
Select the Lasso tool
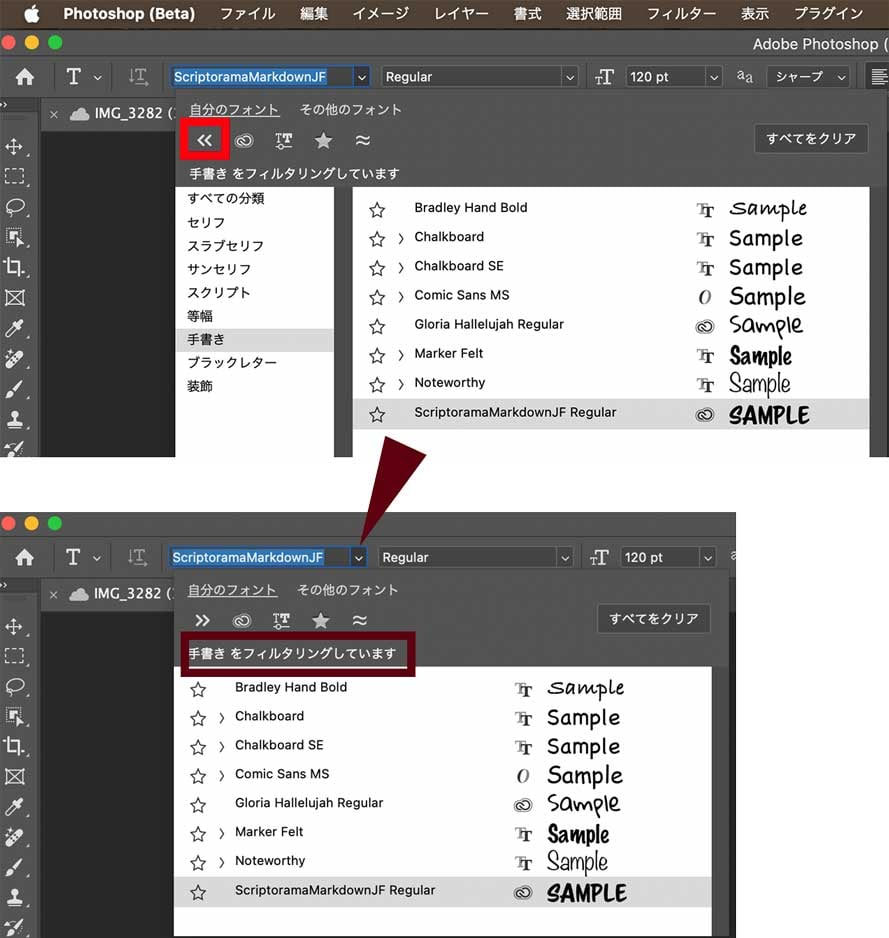coord(15,207)
